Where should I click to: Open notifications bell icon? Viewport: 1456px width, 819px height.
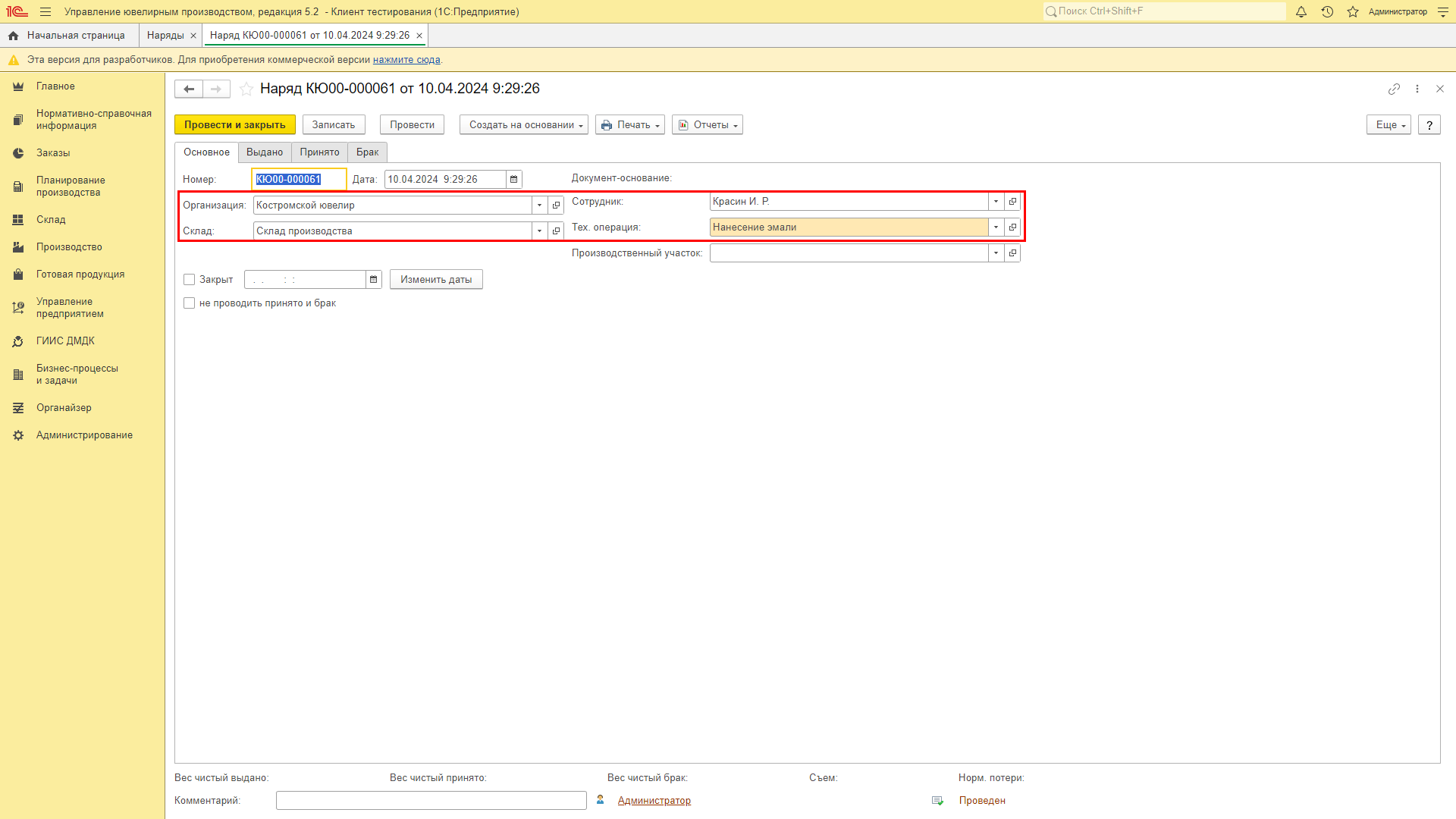click(x=1301, y=12)
